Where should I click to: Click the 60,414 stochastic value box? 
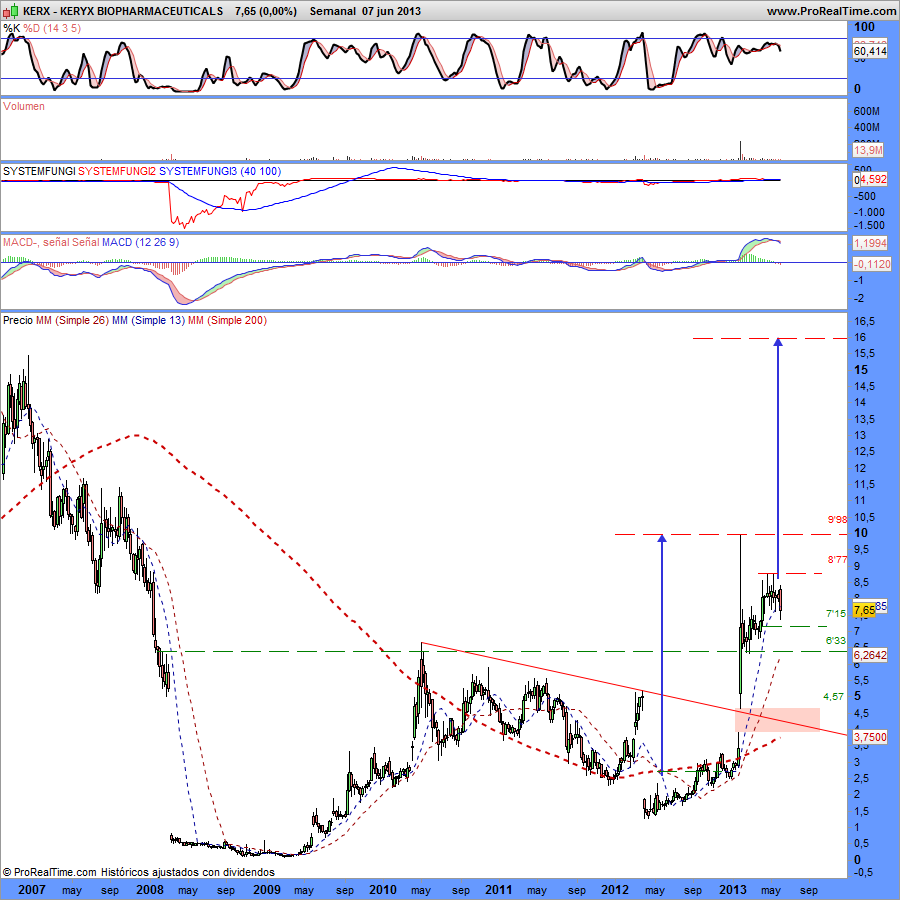870,51
